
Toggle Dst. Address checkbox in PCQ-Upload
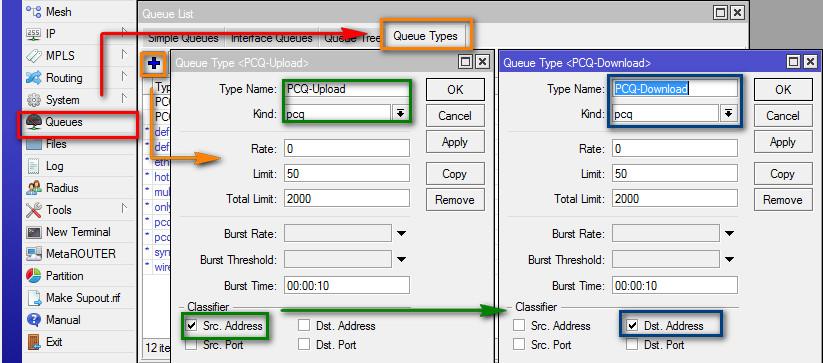[303, 326]
